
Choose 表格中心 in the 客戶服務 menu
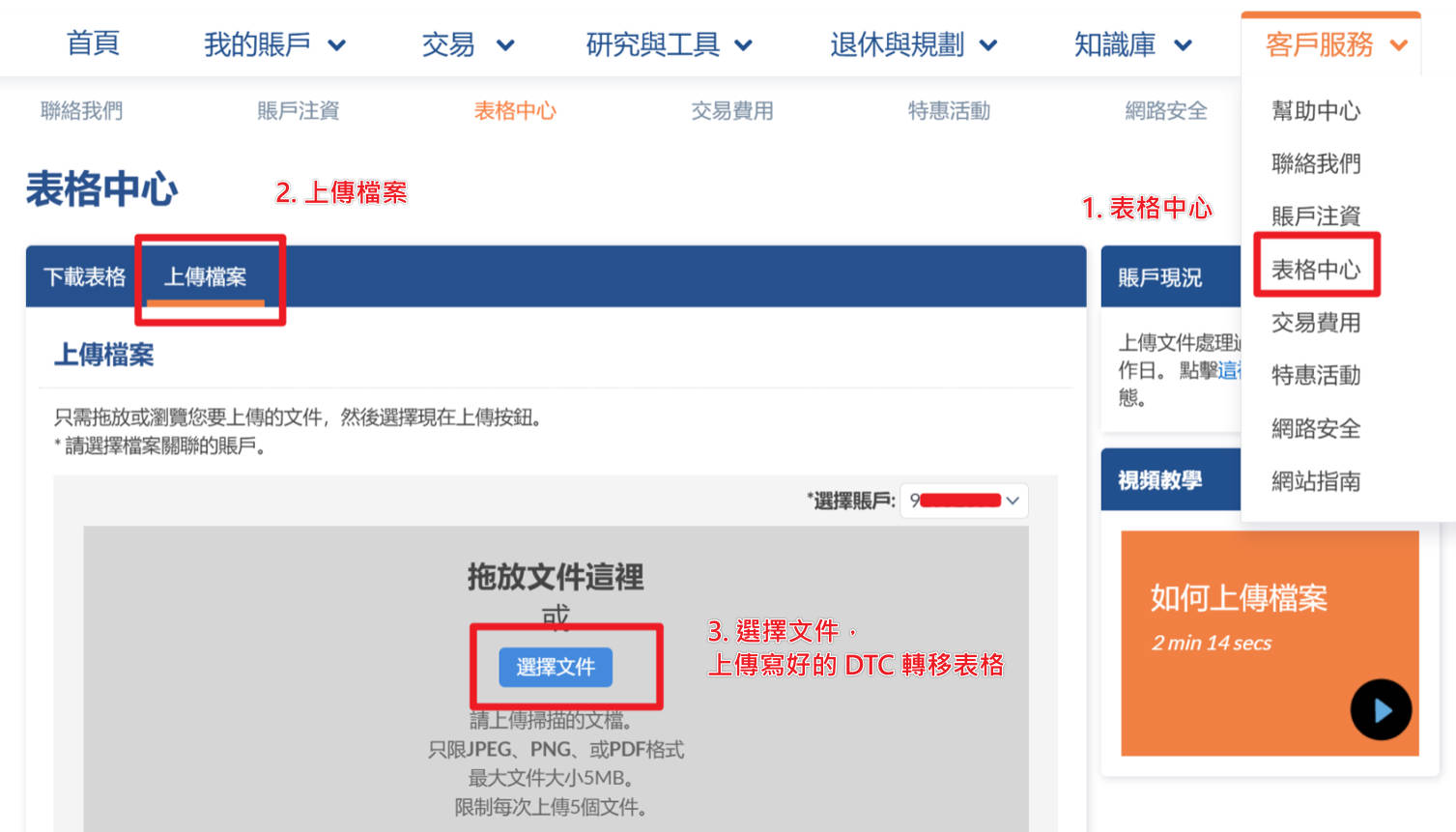point(1315,270)
